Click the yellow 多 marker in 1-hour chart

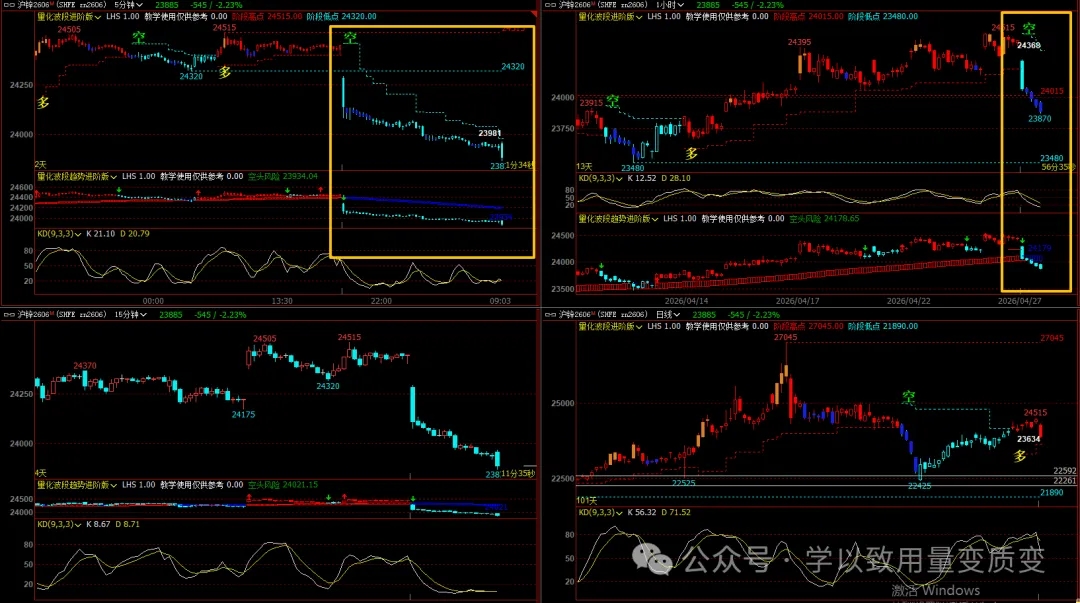click(690, 153)
